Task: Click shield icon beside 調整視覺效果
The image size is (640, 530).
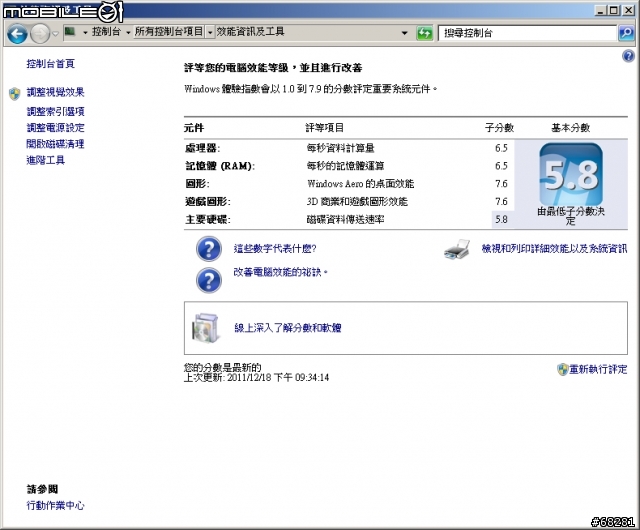Action: (15, 94)
